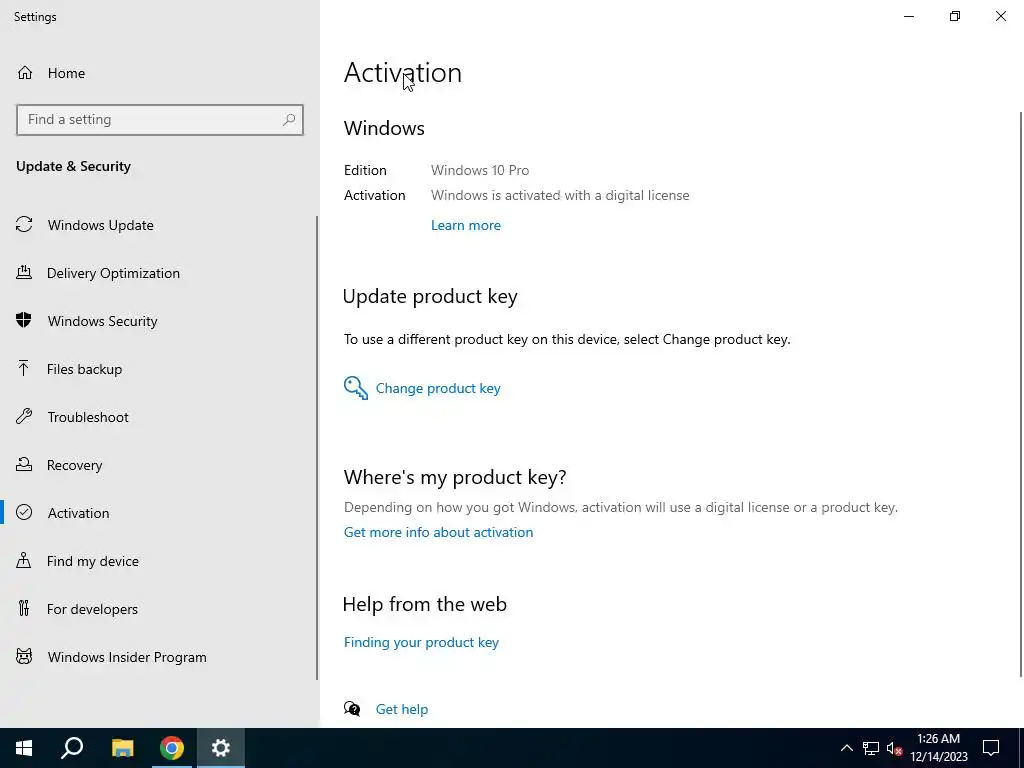Launch Google Chrome from taskbar
Image resolution: width=1024 pixels, height=768 pixels.
172,748
